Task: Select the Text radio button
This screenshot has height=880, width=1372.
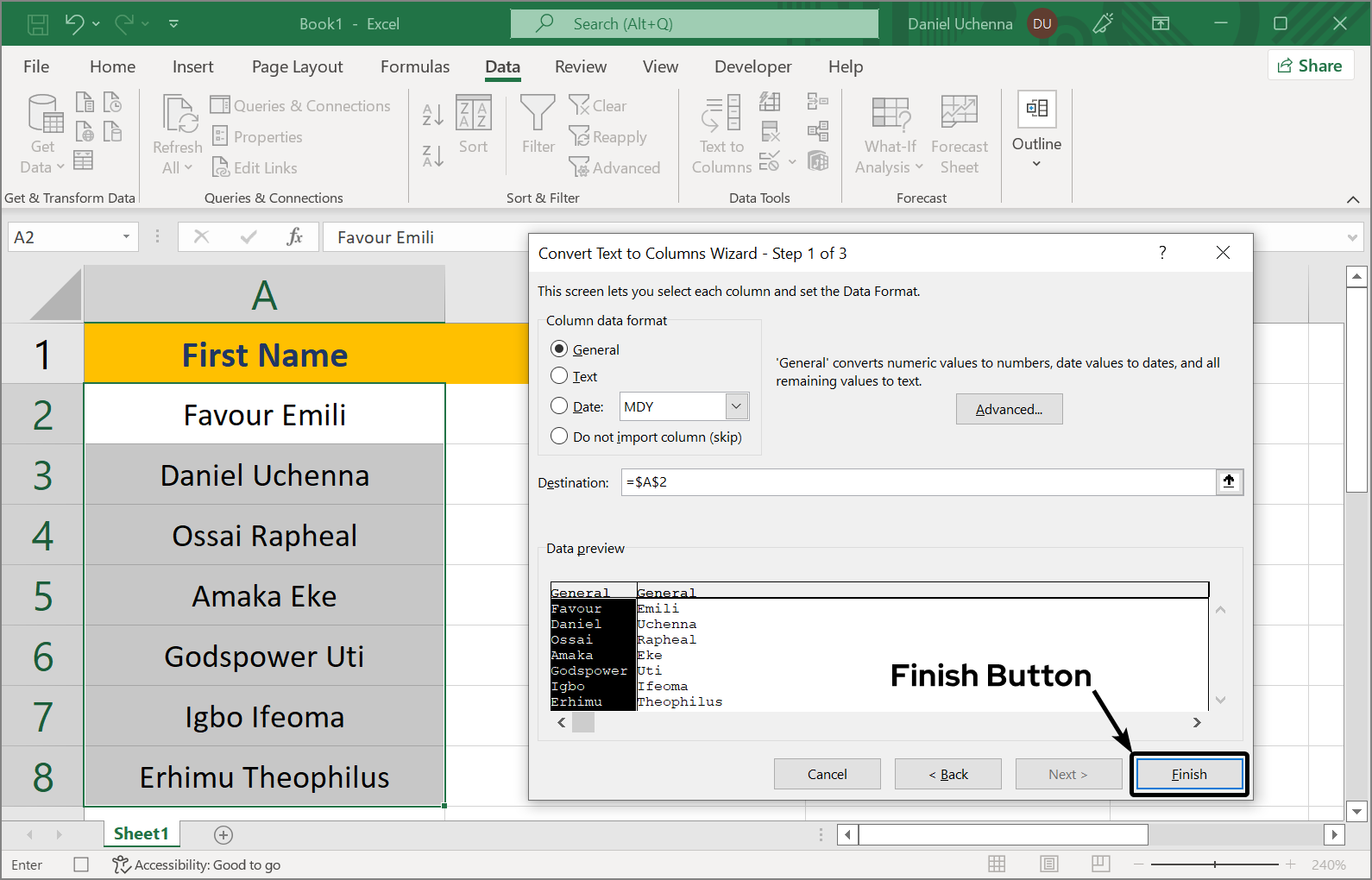Action: (559, 376)
